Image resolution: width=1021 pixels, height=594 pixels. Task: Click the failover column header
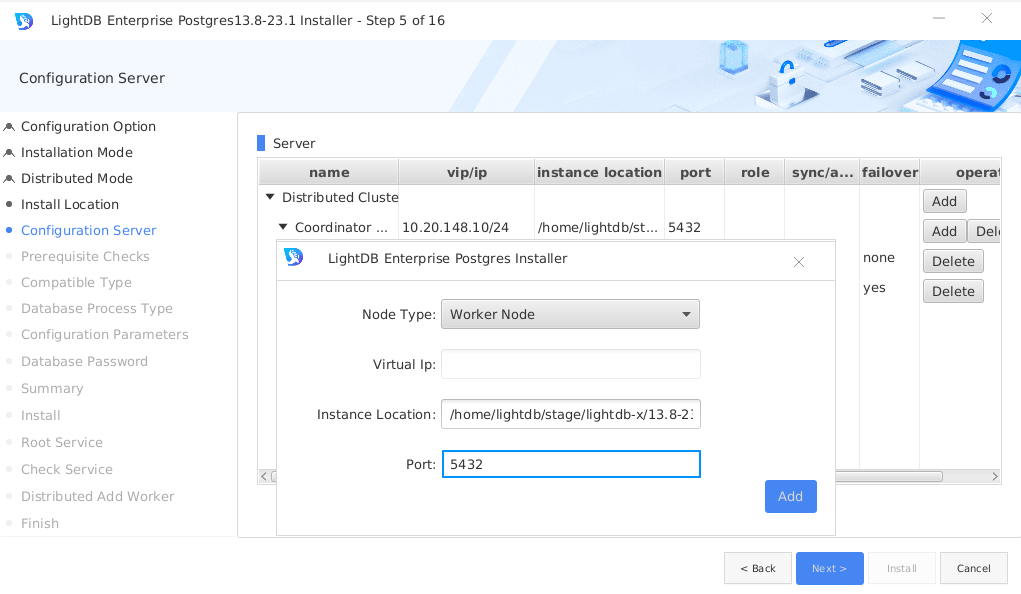[889, 172]
